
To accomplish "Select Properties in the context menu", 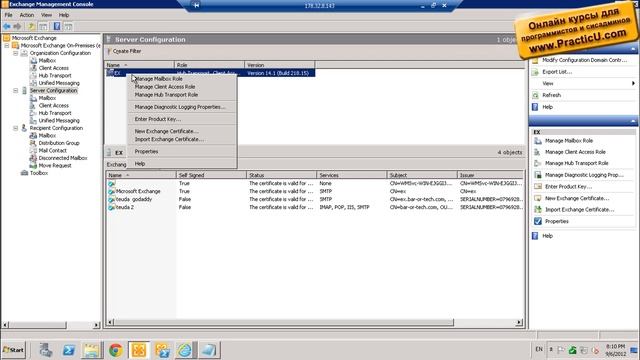I will click(x=146, y=151).
